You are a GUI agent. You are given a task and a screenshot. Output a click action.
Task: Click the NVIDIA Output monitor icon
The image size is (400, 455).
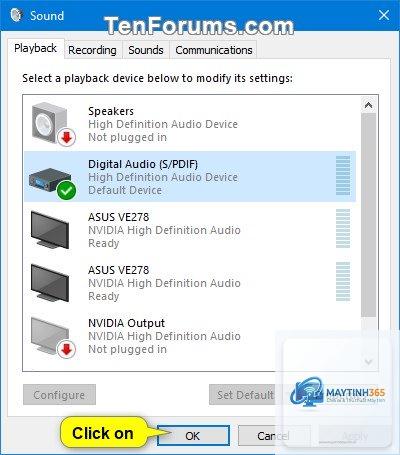53,337
